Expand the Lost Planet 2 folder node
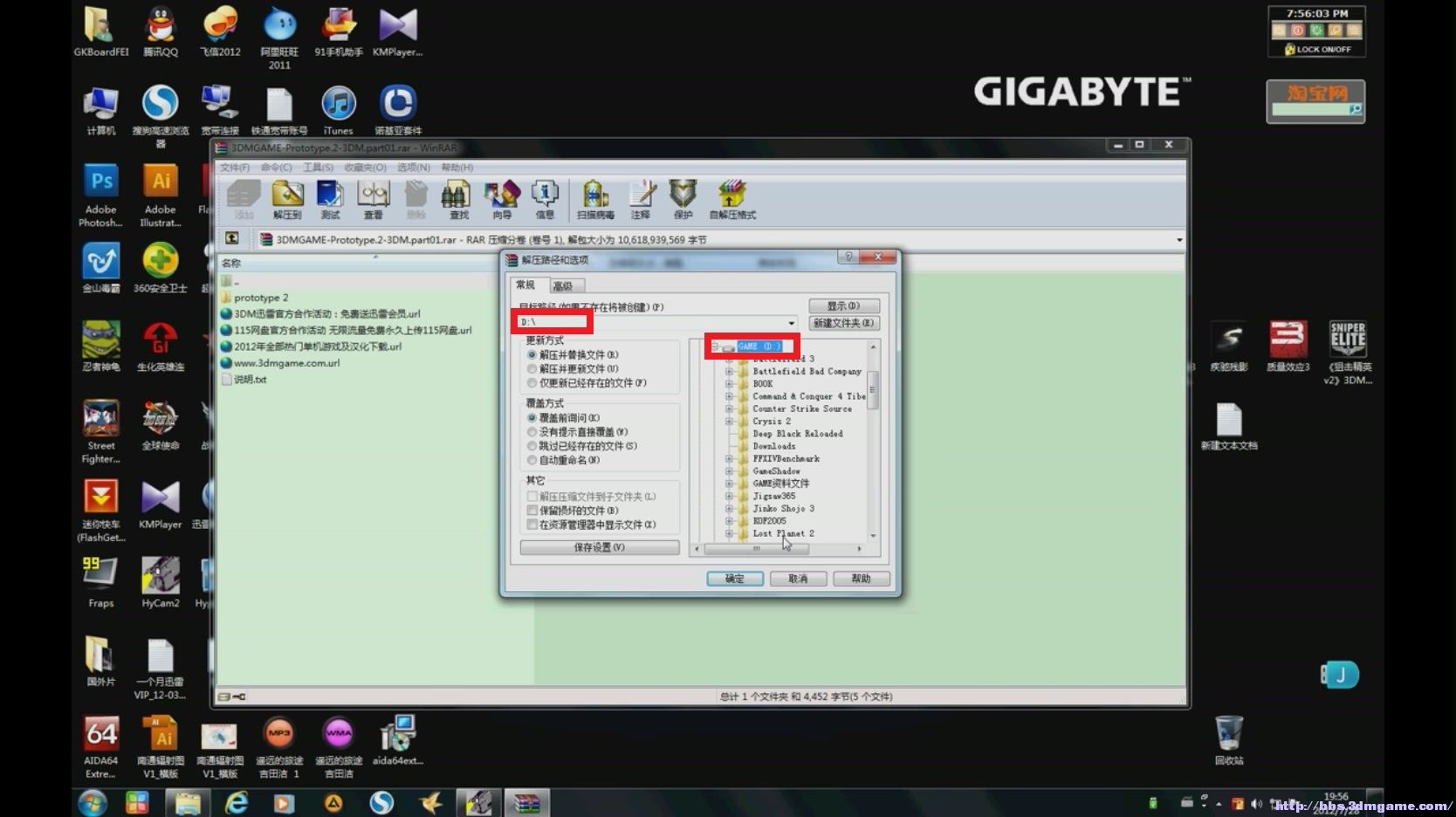 (x=729, y=533)
